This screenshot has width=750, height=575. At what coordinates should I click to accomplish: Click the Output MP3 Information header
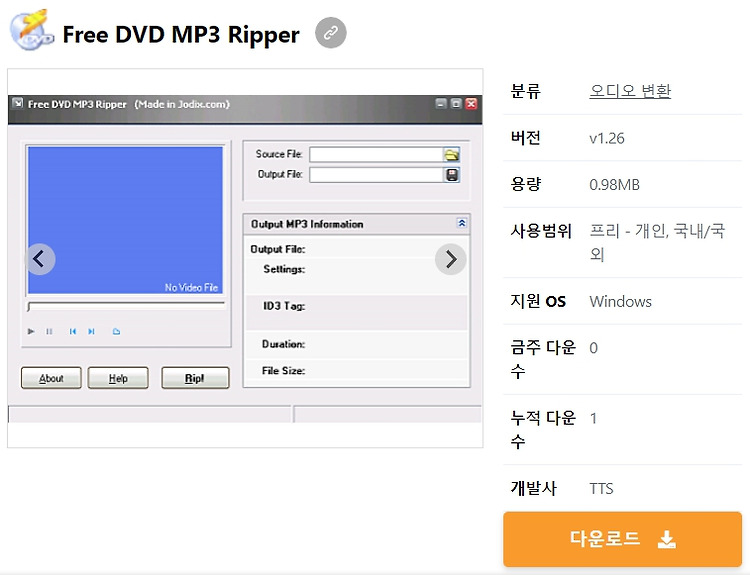[356, 224]
